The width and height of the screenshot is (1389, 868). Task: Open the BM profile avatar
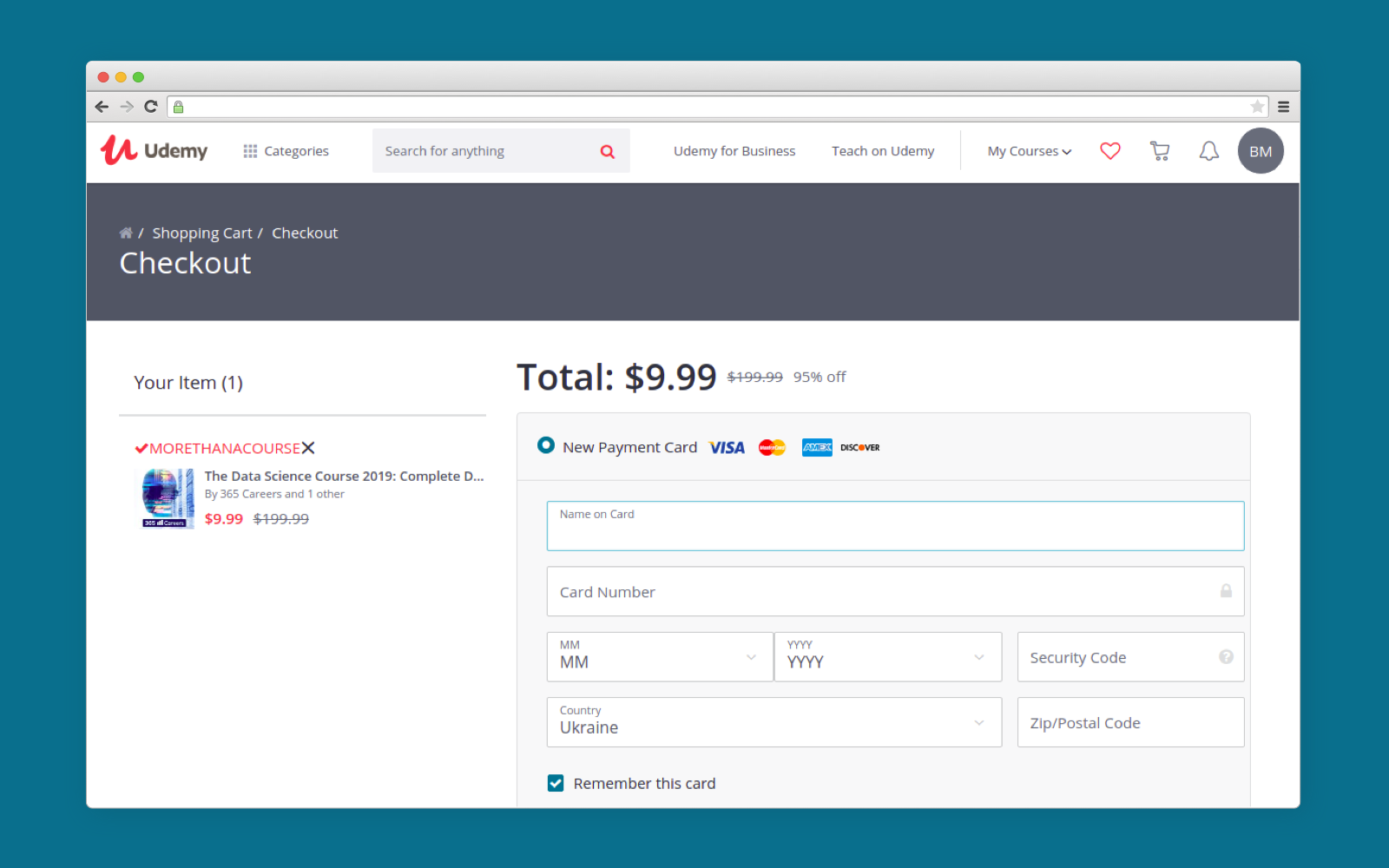(1261, 151)
